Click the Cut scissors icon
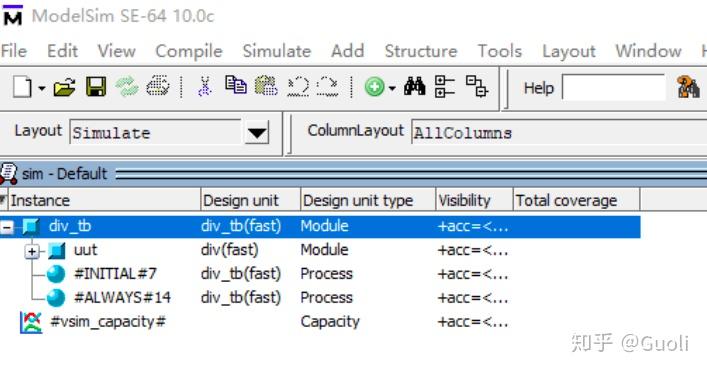Screen dimensions: 707x371 204,86
